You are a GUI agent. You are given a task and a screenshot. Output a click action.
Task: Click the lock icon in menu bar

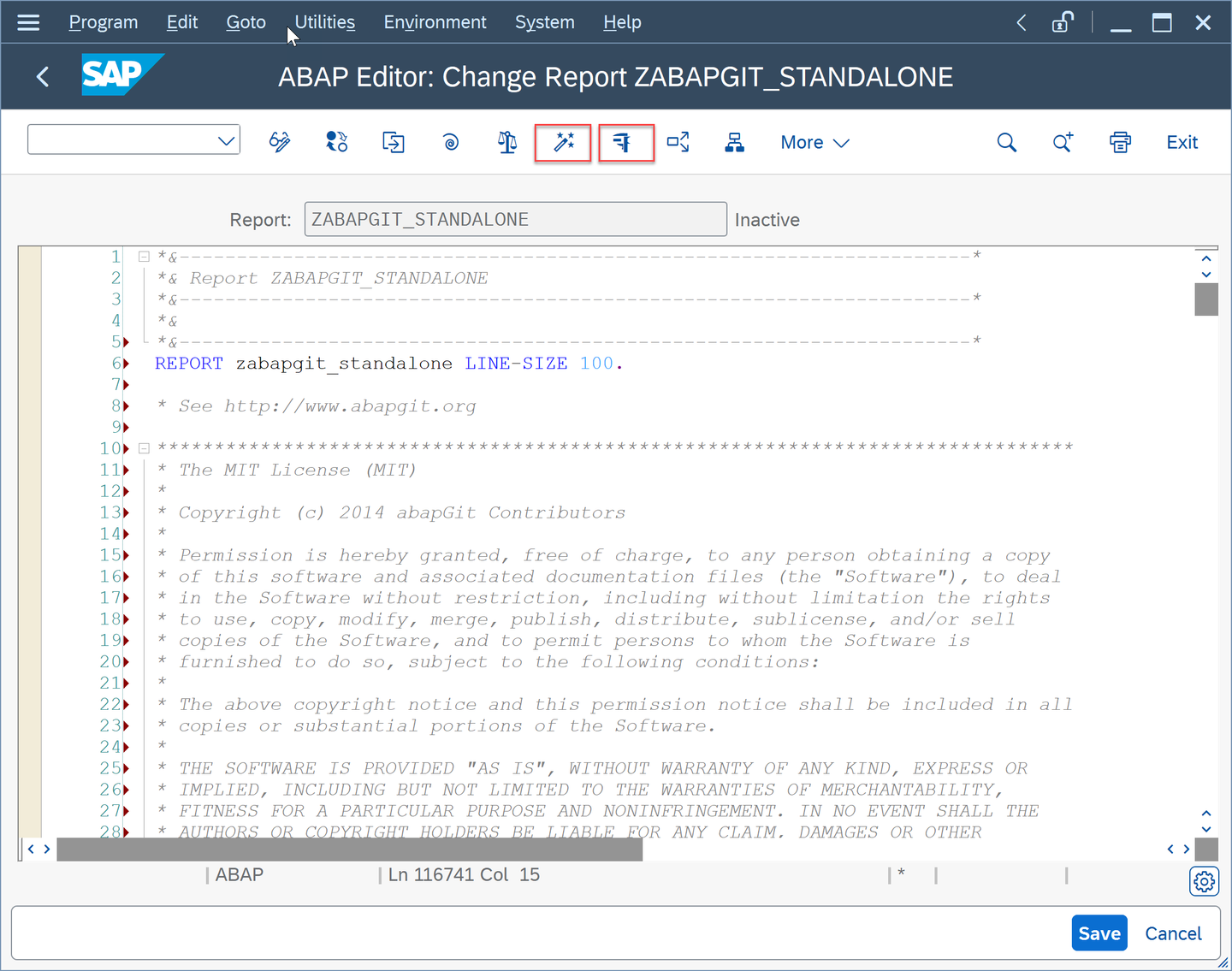click(1063, 22)
